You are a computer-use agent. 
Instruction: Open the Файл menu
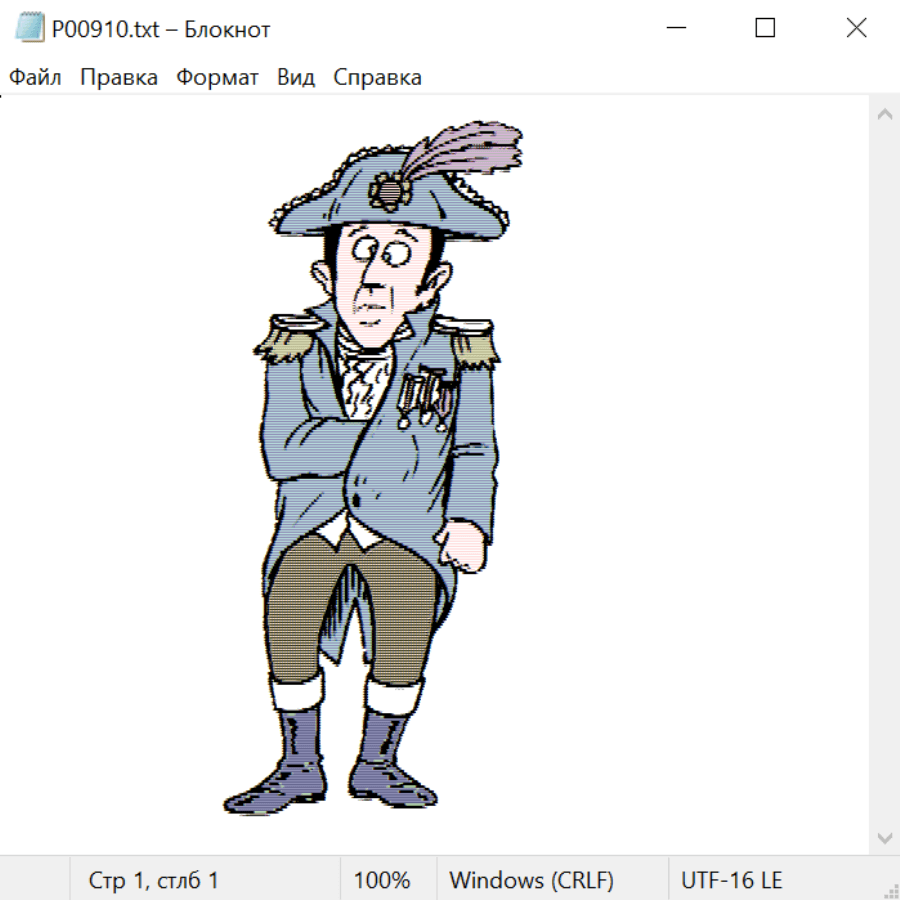click(x=36, y=78)
